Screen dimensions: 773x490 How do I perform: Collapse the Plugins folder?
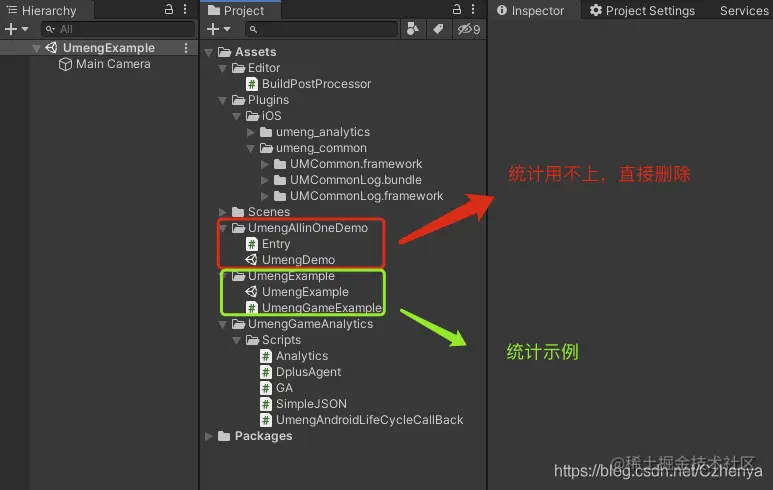(x=222, y=100)
